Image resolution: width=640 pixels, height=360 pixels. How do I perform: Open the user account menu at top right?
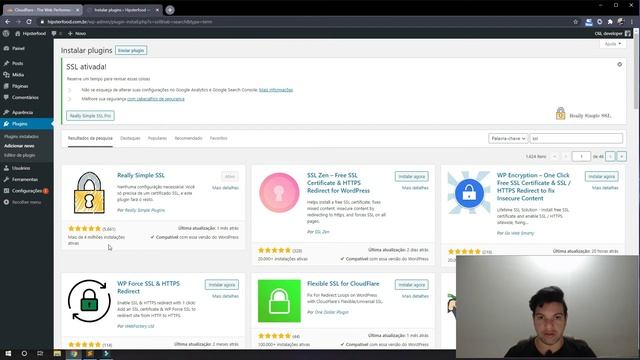(613, 33)
